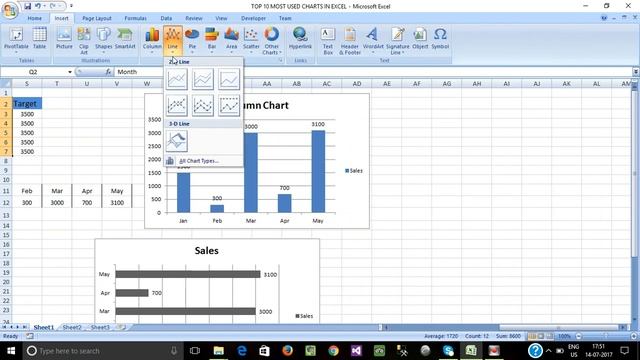Viewport: 640px width, 360px height.
Task: Insert a Hyperlink
Action: (300, 38)
